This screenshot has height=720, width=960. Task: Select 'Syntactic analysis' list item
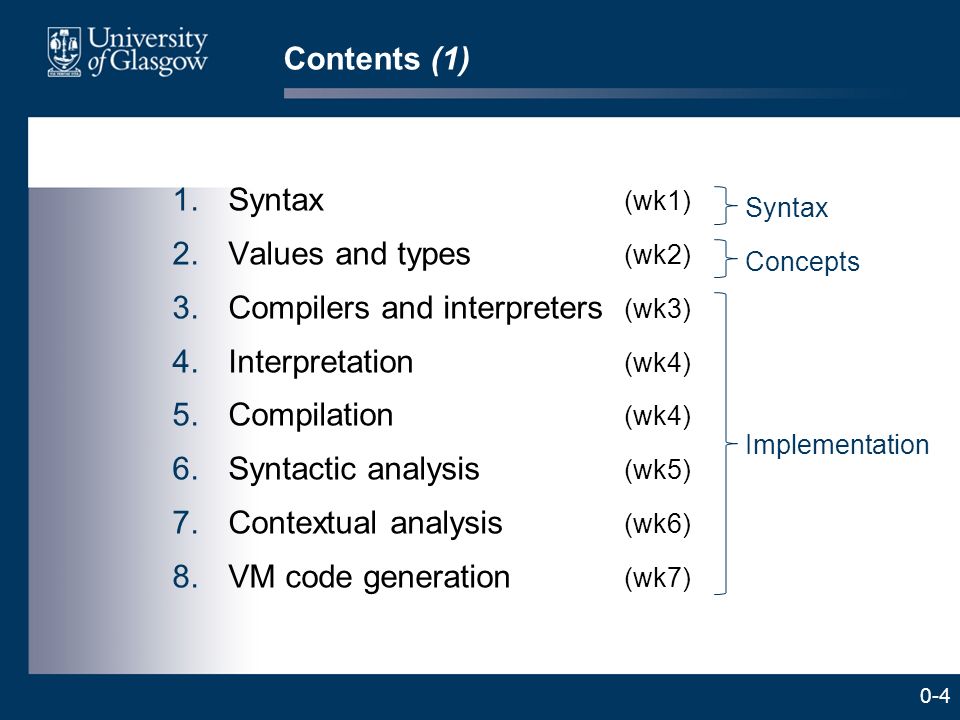click(354, 470)
